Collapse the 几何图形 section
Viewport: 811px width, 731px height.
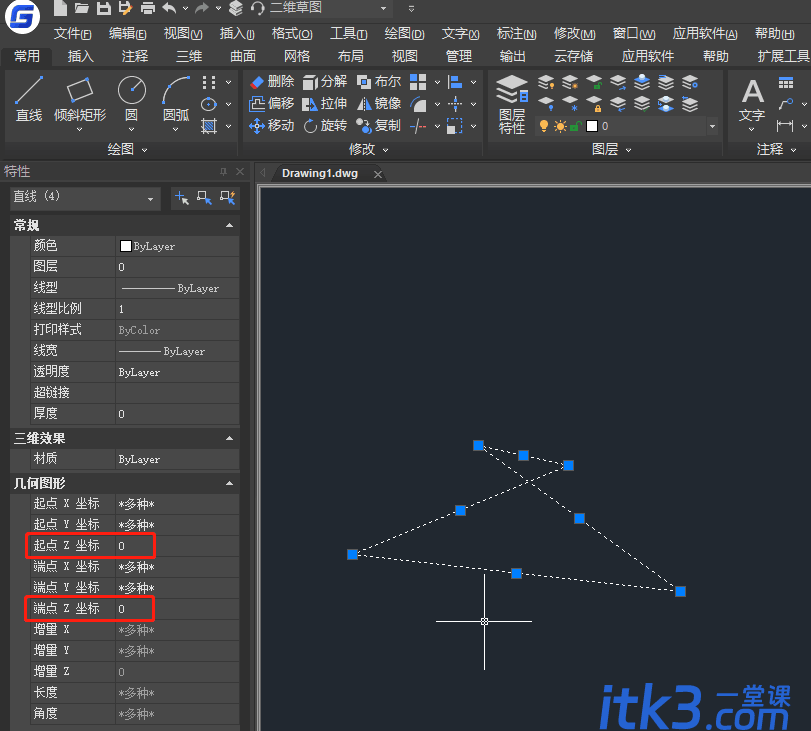tap(230, 483)
